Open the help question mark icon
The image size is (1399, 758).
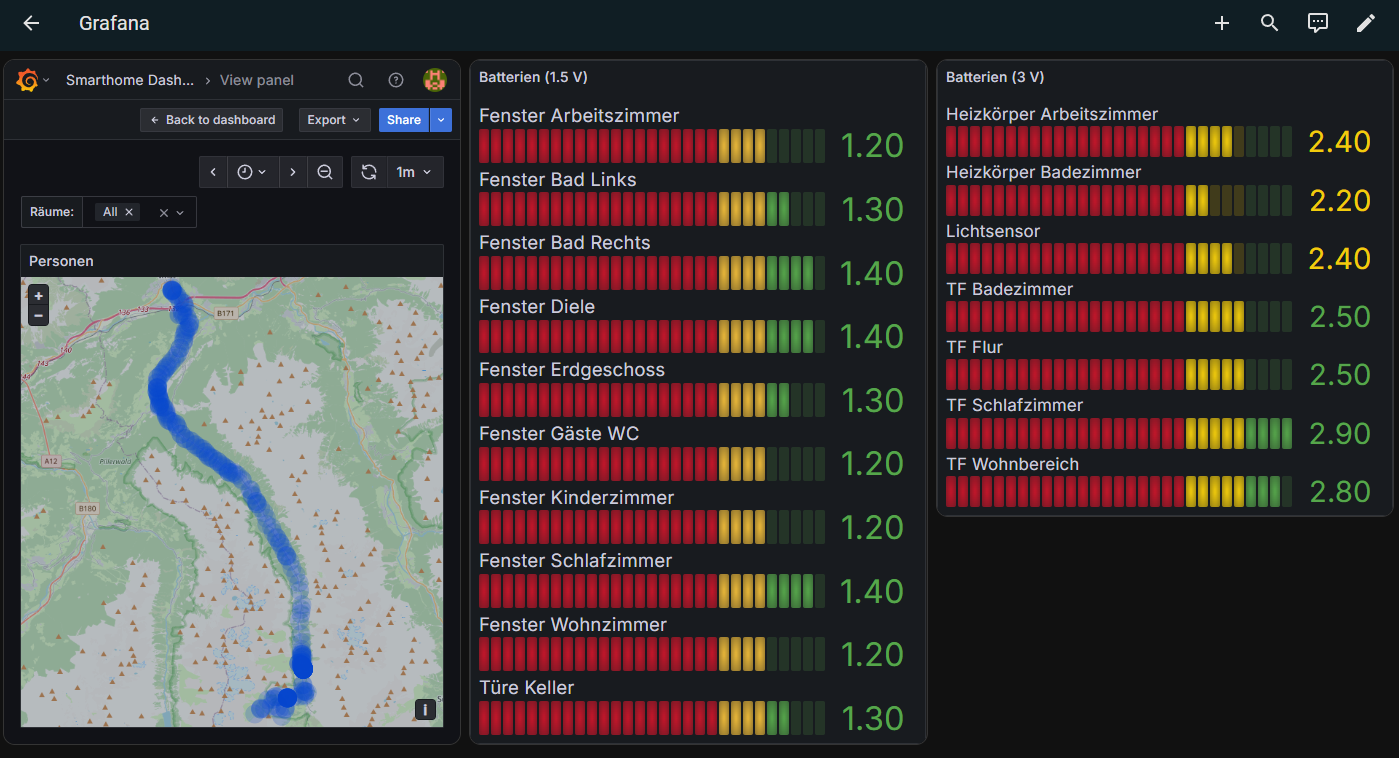click(x=396, y=80)
